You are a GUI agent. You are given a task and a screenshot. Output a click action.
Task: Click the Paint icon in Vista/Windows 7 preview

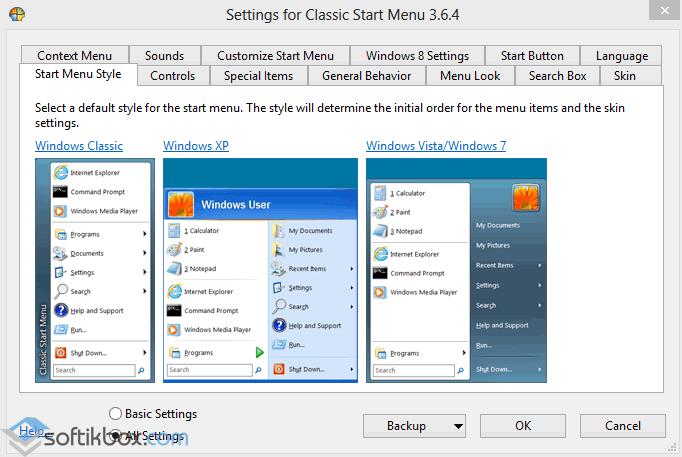(x=381, y=212)
